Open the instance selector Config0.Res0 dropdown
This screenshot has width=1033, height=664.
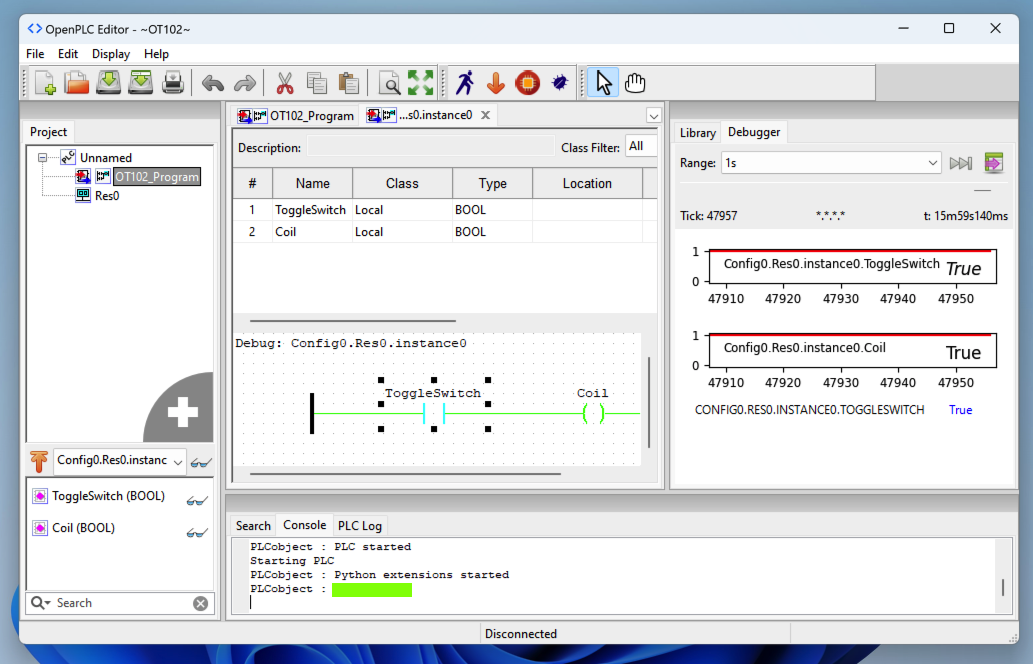120,460
